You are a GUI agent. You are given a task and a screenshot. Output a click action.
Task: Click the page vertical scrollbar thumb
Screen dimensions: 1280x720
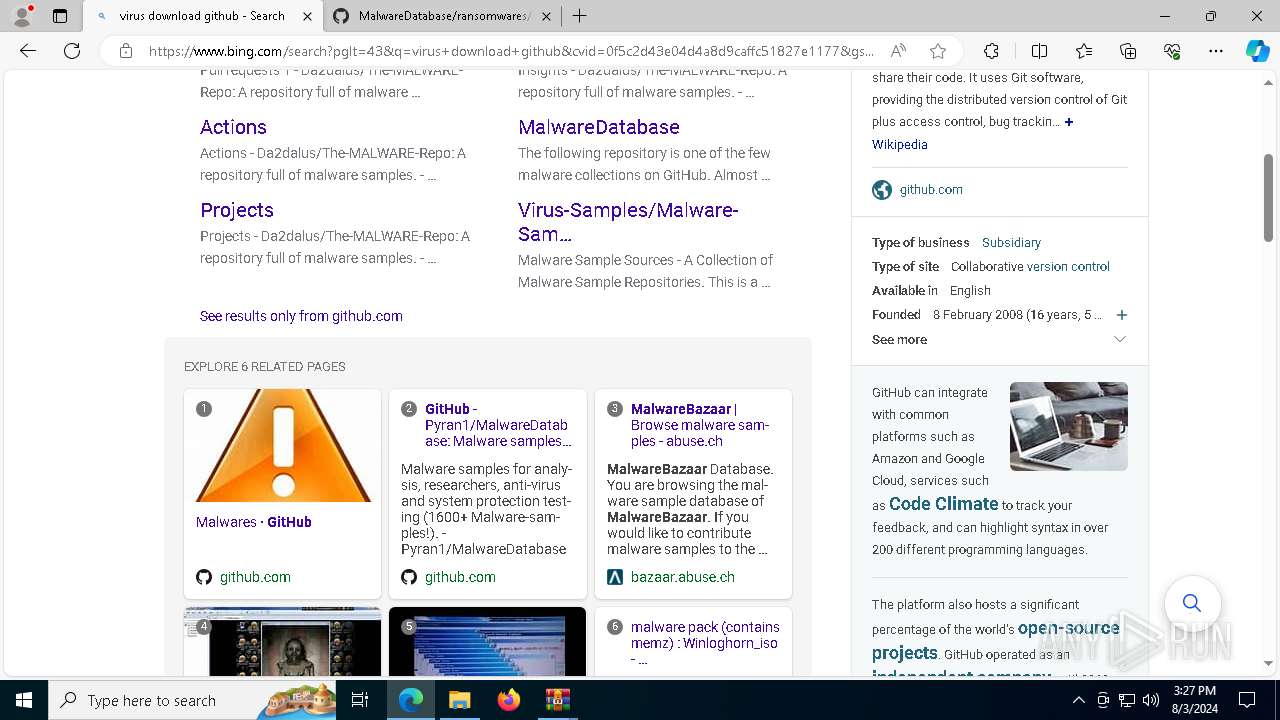click(1268, 197)
